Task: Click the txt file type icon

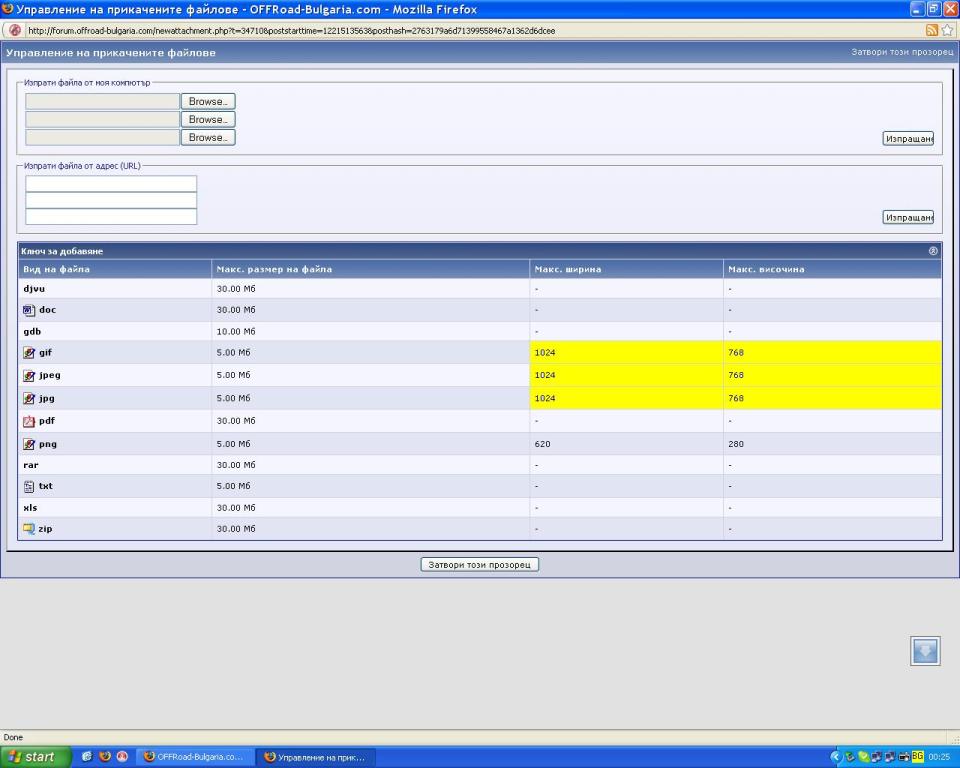Action: click(29, 487)
